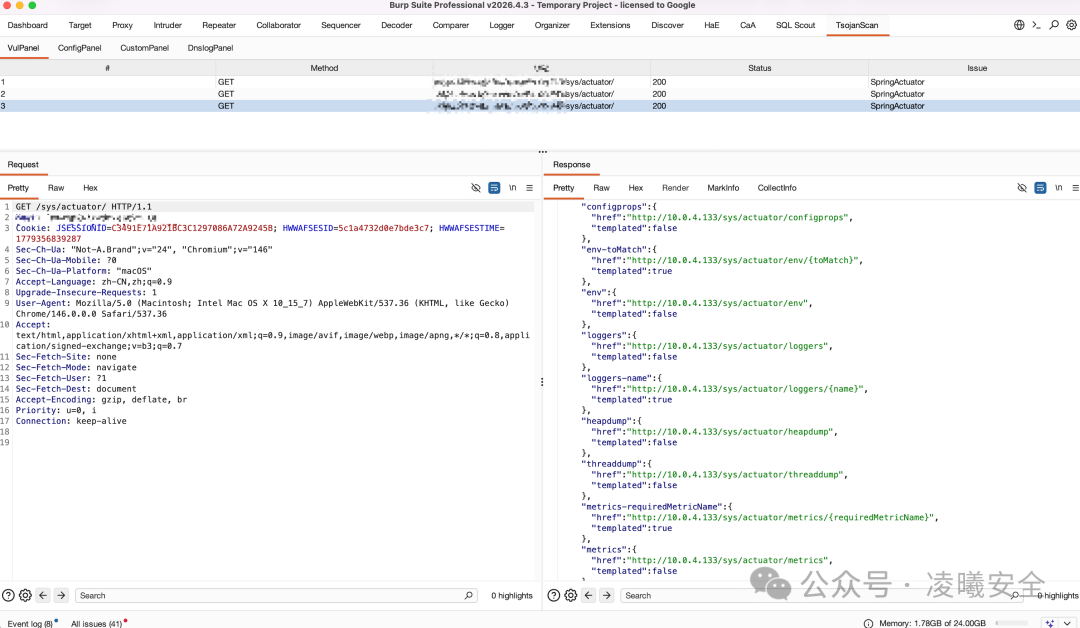The height and width of the screenshot is (628, 1080).
Task: Go to next match in Request search
Action: click(61, 596)
